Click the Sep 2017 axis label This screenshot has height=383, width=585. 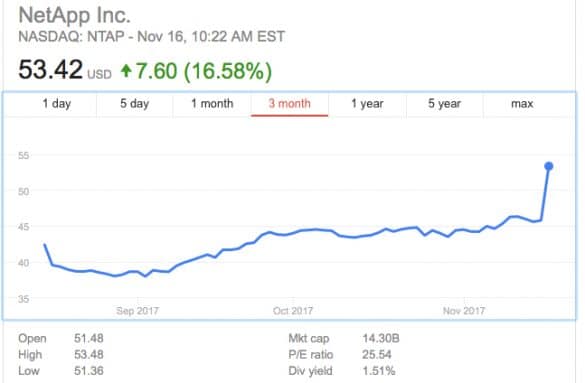click(137, 311)
